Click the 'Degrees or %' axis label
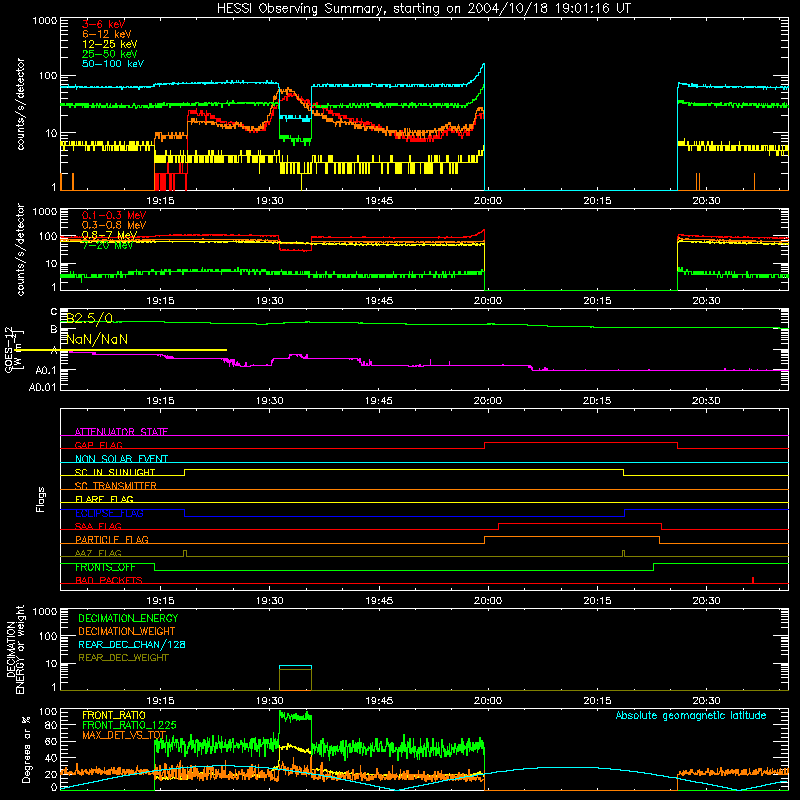 (x=26, y=750)
